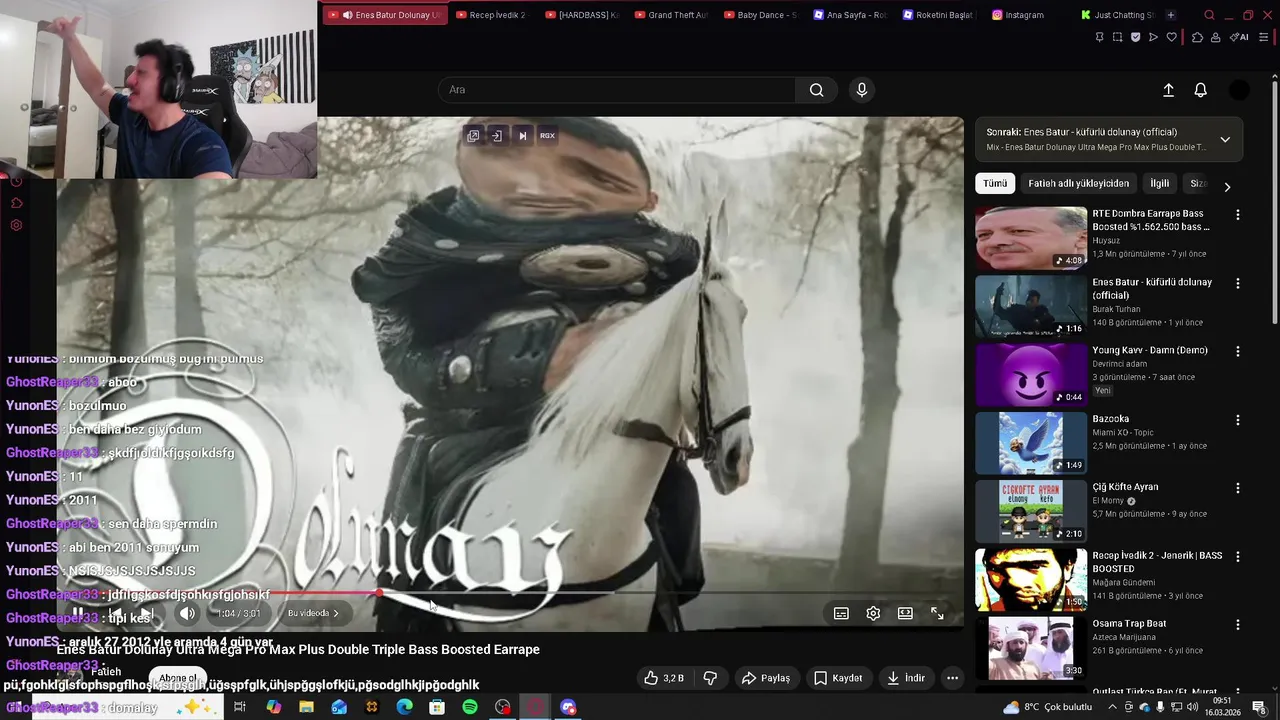Open the browser AI assistant button
Image resolution: width=1280 pixels, height=720 pixels.
pyautogui.click(x=1239, y=37)
